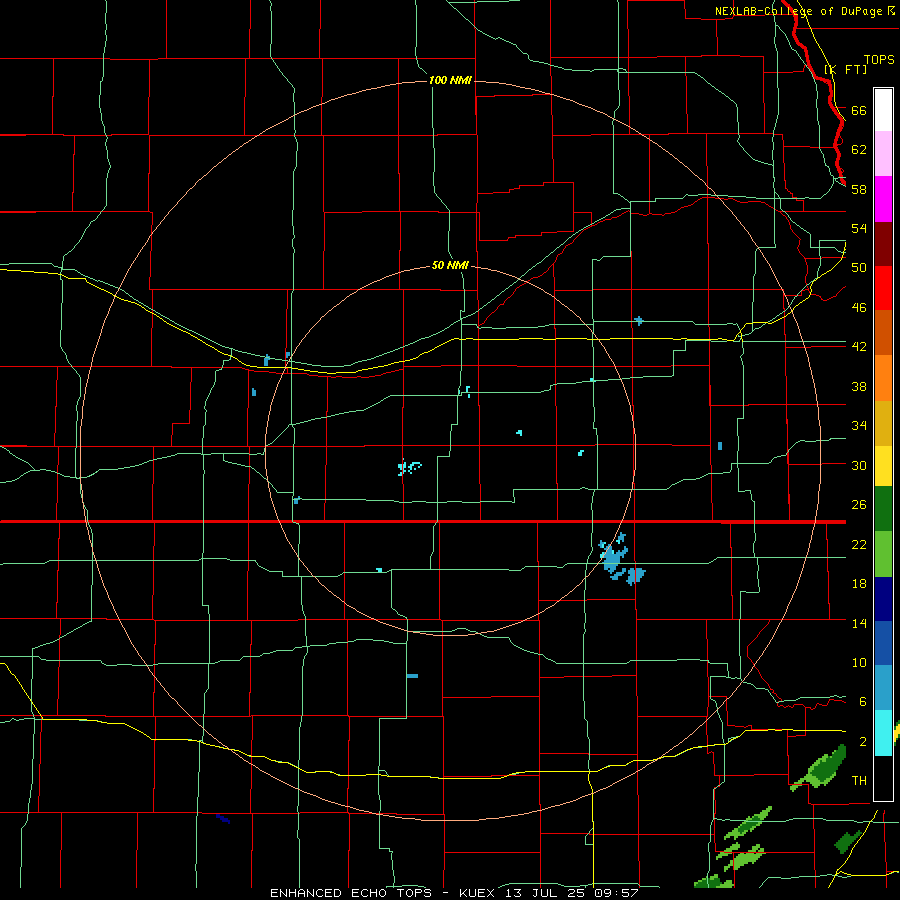Click the 30 value on the legend
This screenshot has width=900, height=900.
[x=859, y=465]
